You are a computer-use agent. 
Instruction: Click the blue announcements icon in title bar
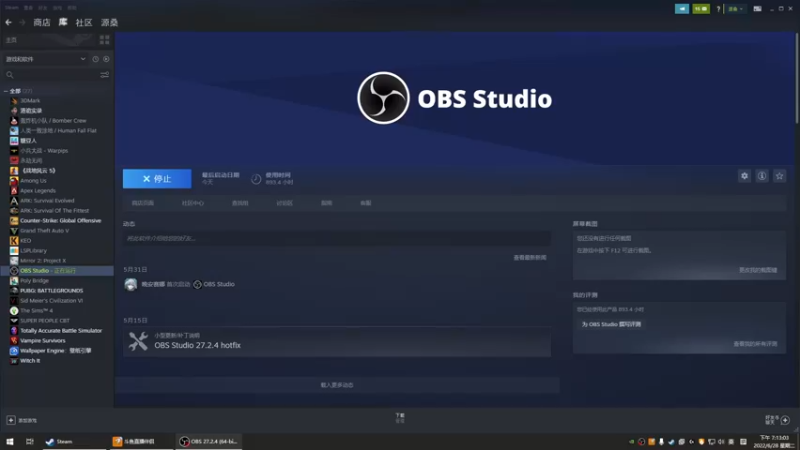[x=682, y=9]
